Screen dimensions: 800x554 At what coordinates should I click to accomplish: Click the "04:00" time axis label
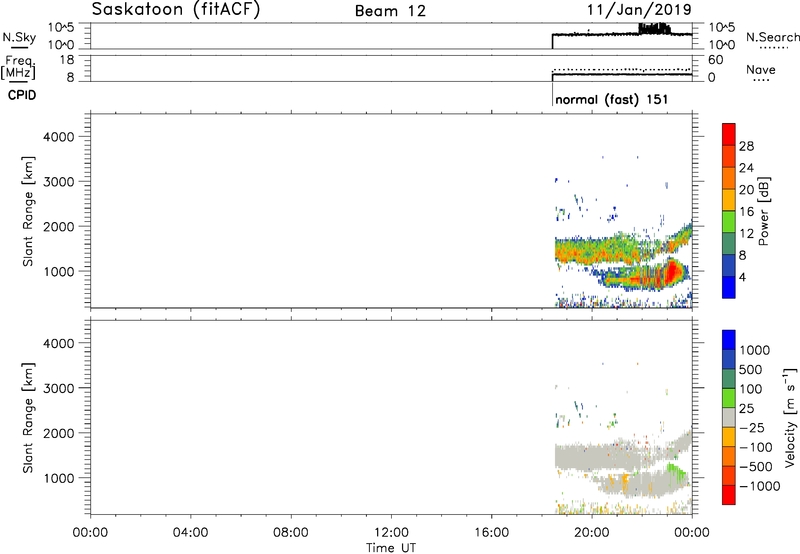[191, 533]
